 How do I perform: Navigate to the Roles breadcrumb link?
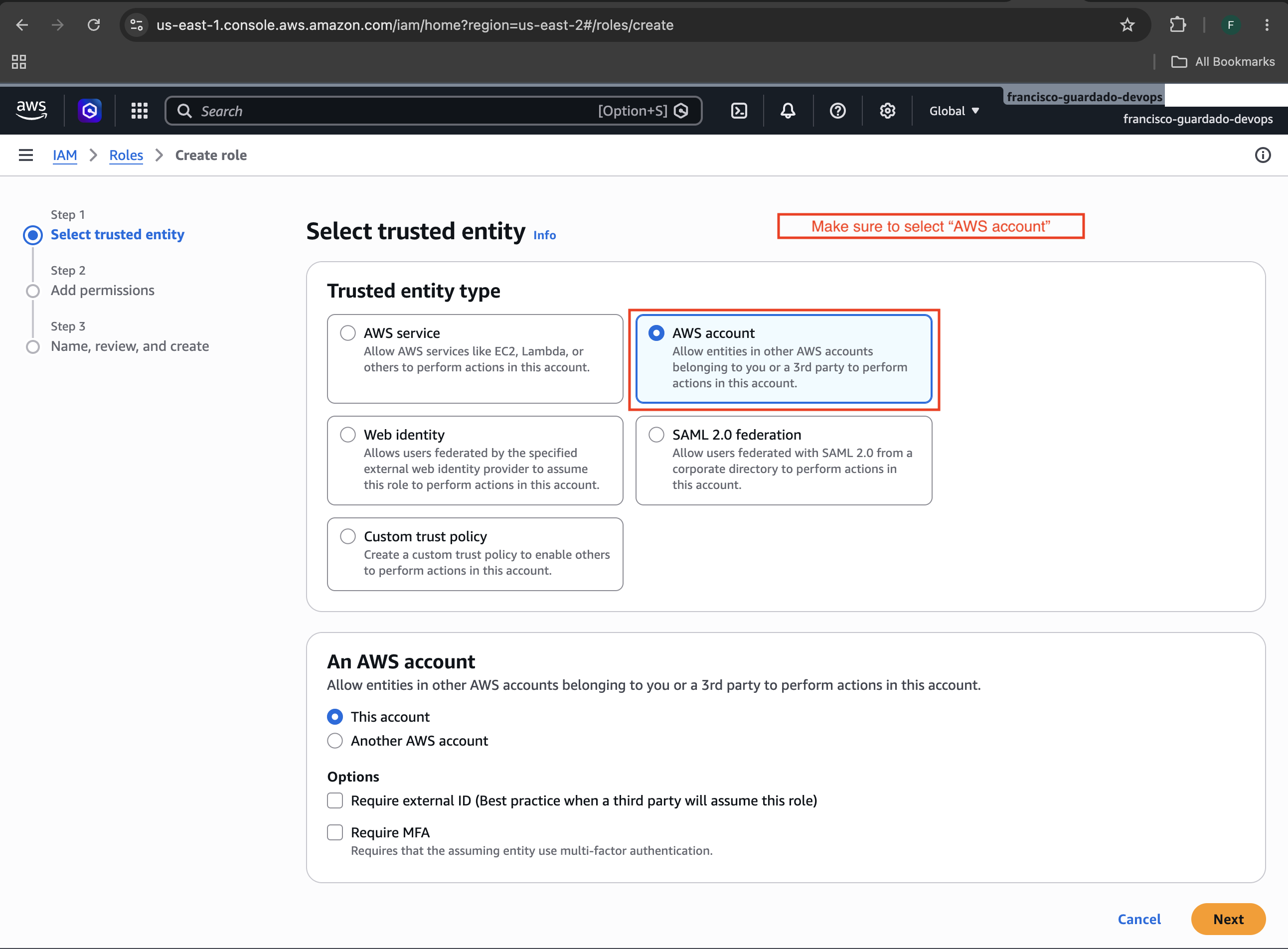click(126, 155)
